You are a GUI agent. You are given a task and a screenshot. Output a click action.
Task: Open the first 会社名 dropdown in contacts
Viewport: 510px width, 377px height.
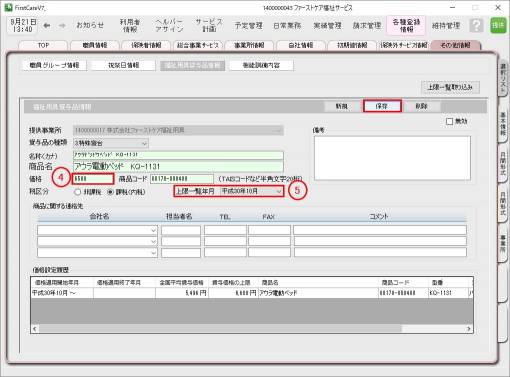click(97, 230)
